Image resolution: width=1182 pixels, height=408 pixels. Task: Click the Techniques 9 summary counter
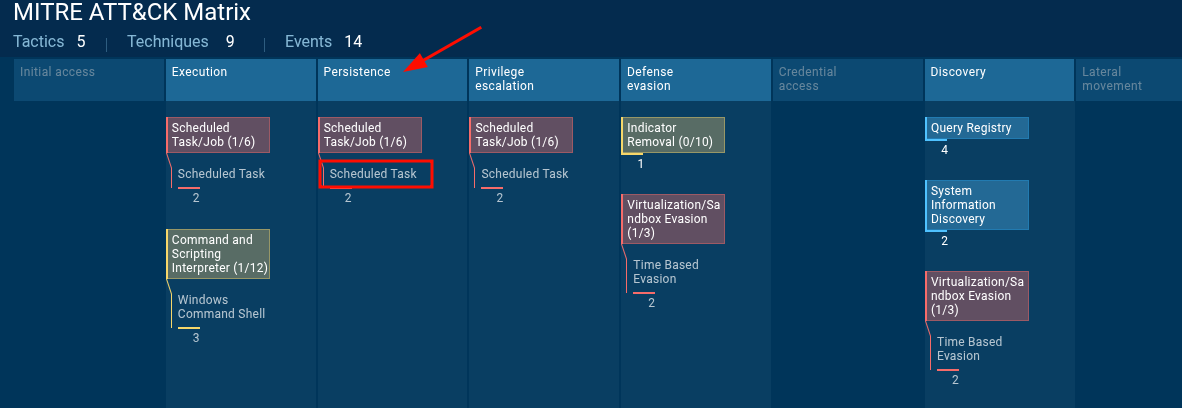coord(181,41)
